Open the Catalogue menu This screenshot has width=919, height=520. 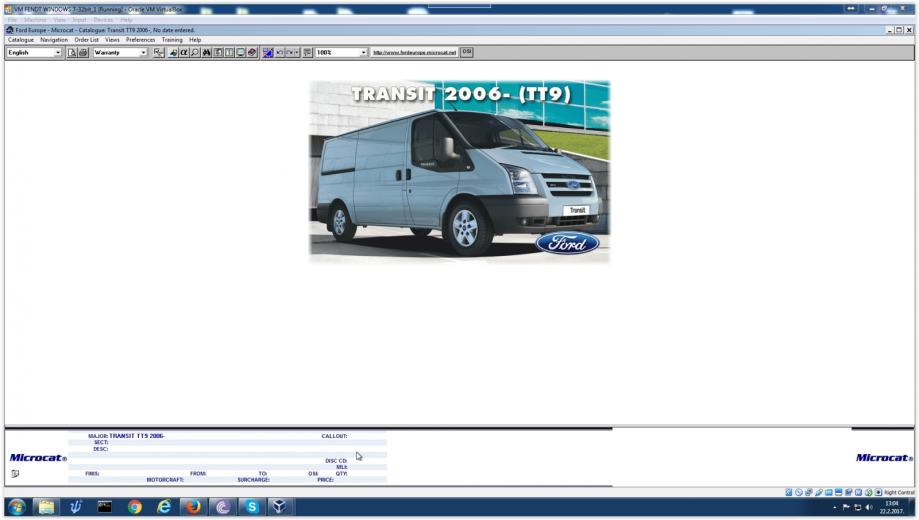[21, 40]
